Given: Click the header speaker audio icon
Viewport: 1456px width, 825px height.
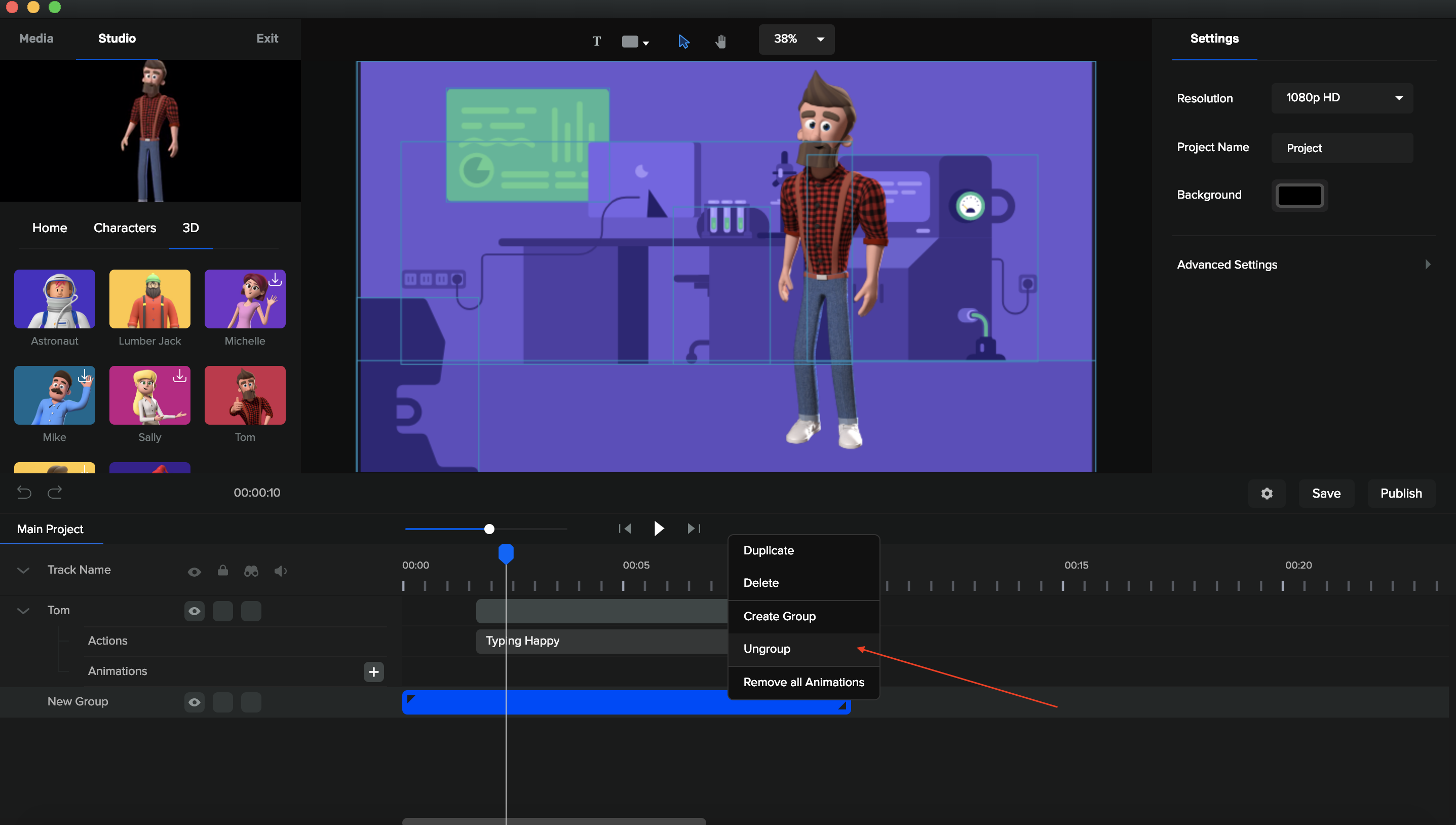Looking at the screenshot, I should pos(280,571).
